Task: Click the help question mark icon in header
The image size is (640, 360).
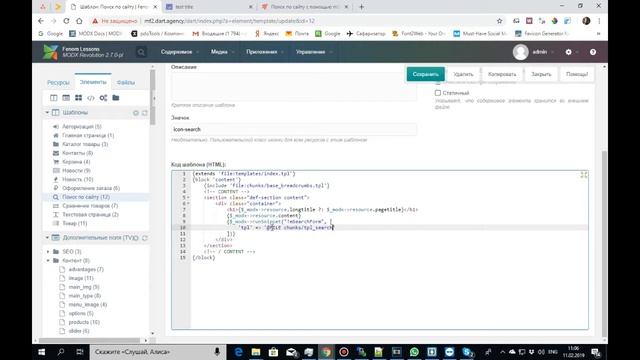Action: (593, 52)
